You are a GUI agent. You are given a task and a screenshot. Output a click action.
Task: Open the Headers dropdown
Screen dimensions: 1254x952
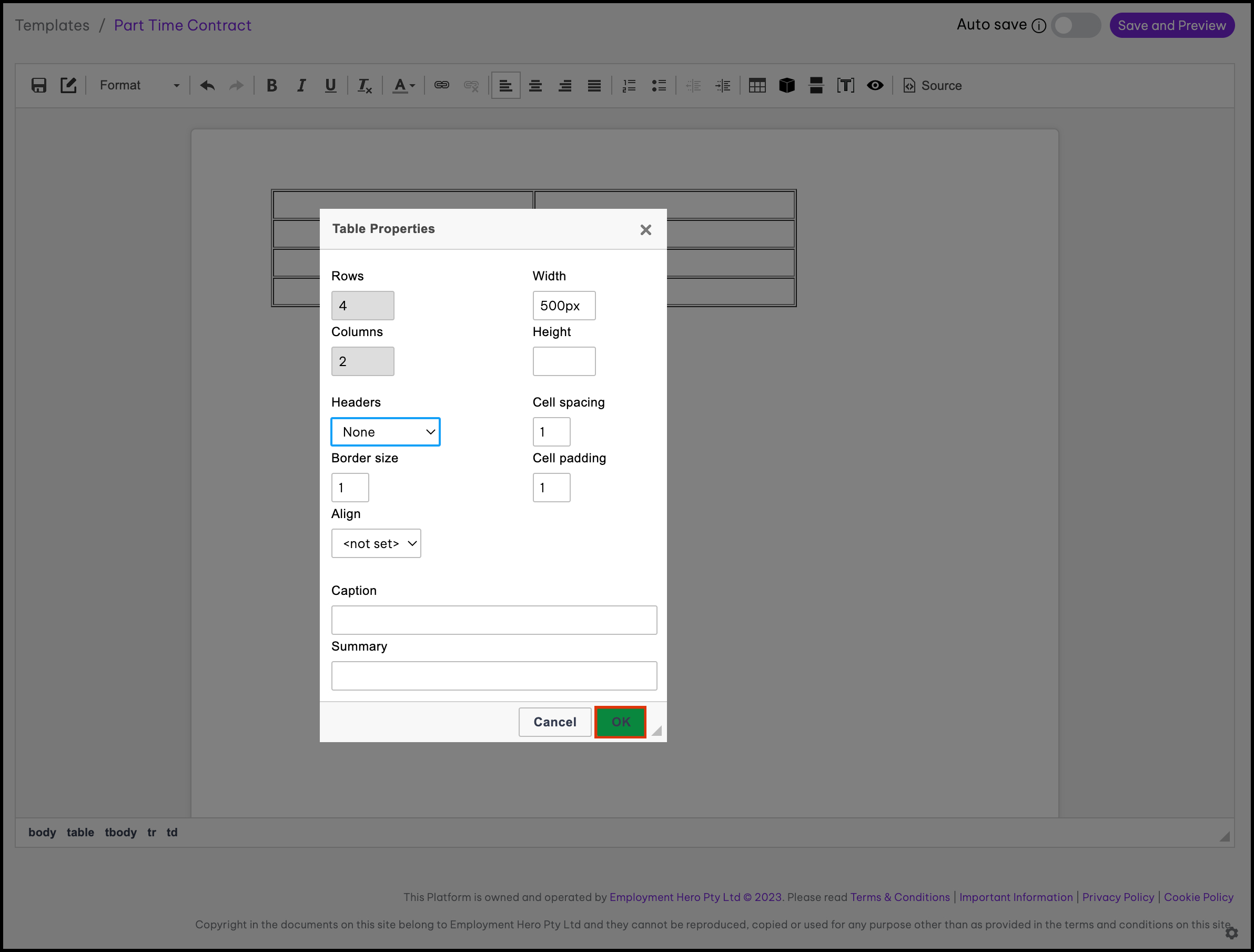coord(386,432)
